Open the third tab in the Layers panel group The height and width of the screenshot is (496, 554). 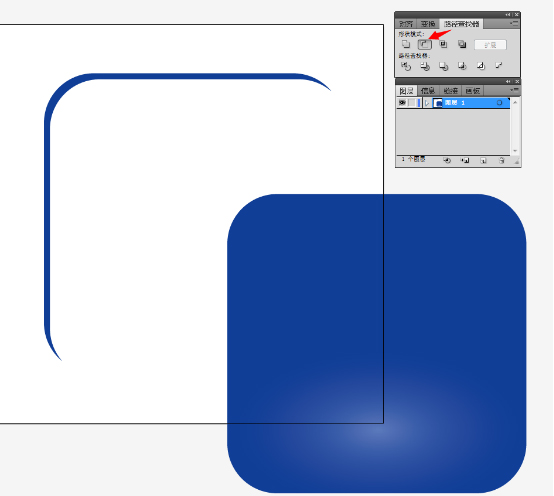[x=450, y=91]
